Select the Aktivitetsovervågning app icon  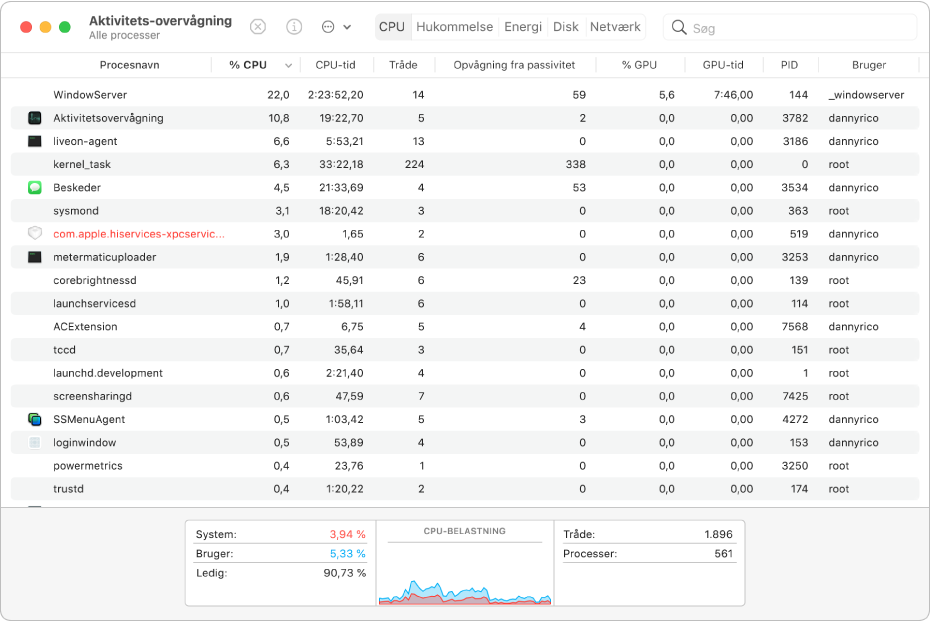point(35,118)
